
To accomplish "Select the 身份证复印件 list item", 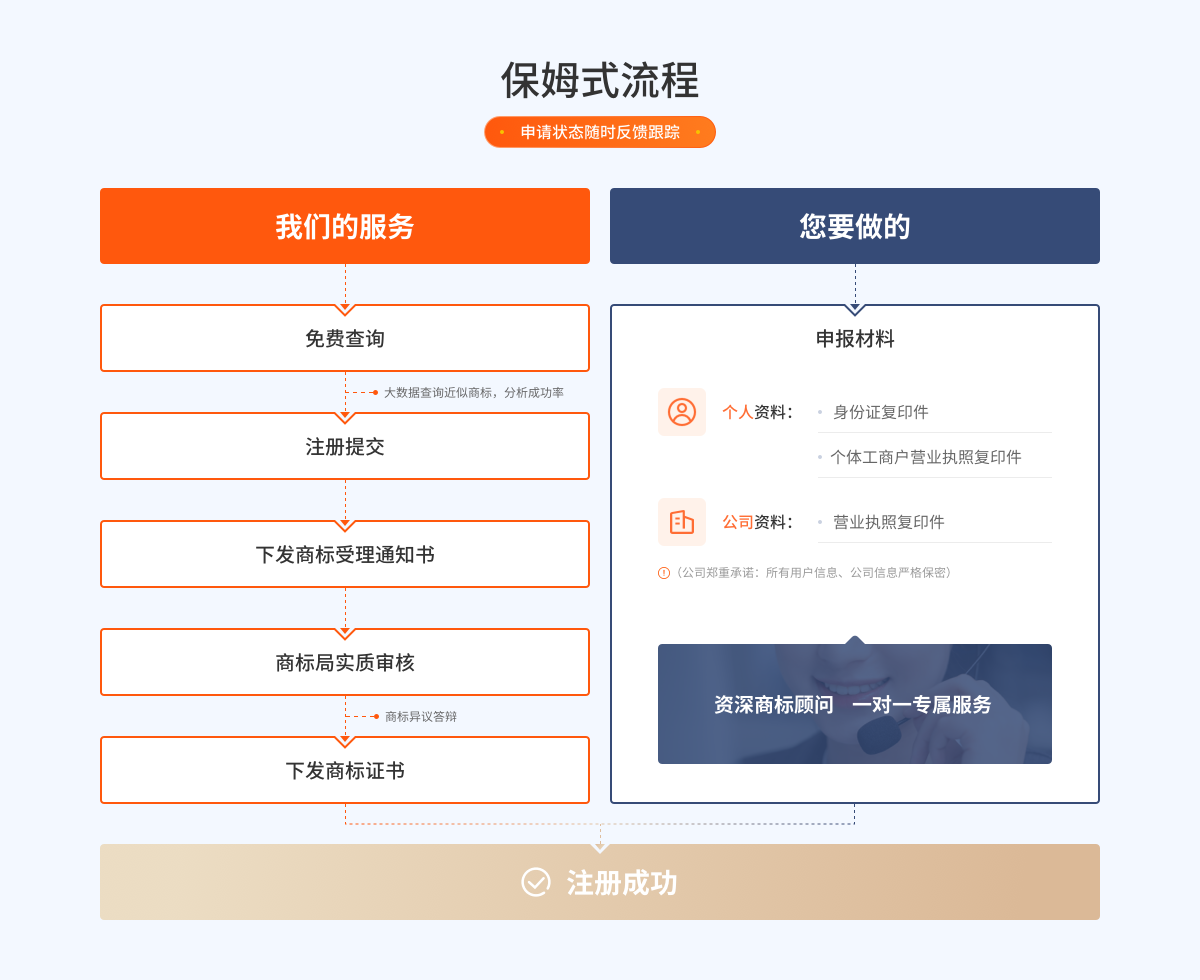I will point(880,412).
